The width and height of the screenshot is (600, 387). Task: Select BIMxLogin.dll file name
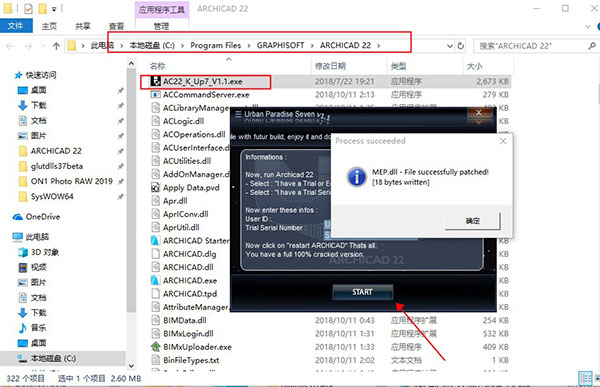click(x=188, y=333)
